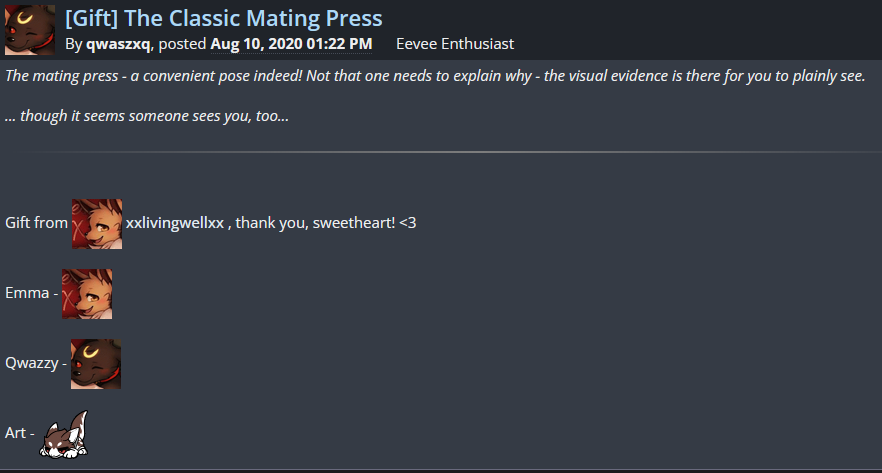Open the avatar icon next to "Gift from"
The image size is (882, 473).
(97, 223)
